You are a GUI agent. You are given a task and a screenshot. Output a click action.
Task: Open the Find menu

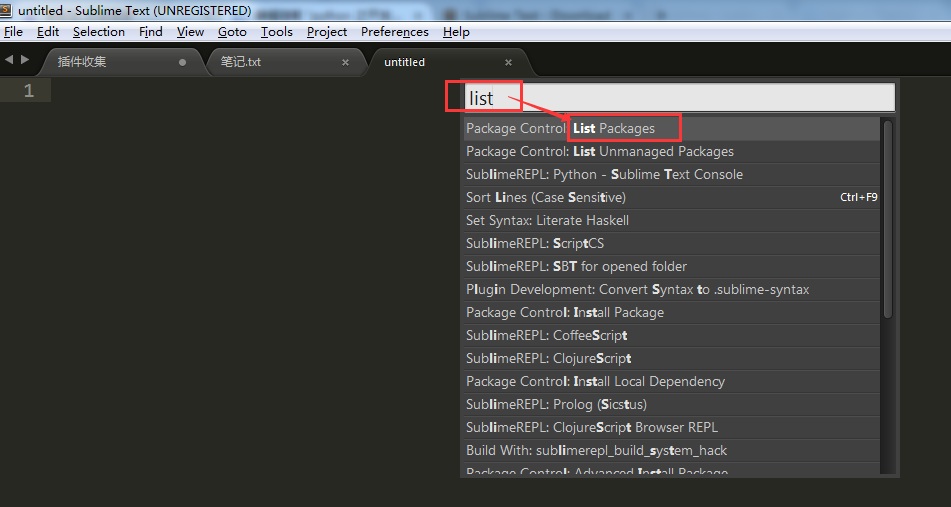coord(150,32)
